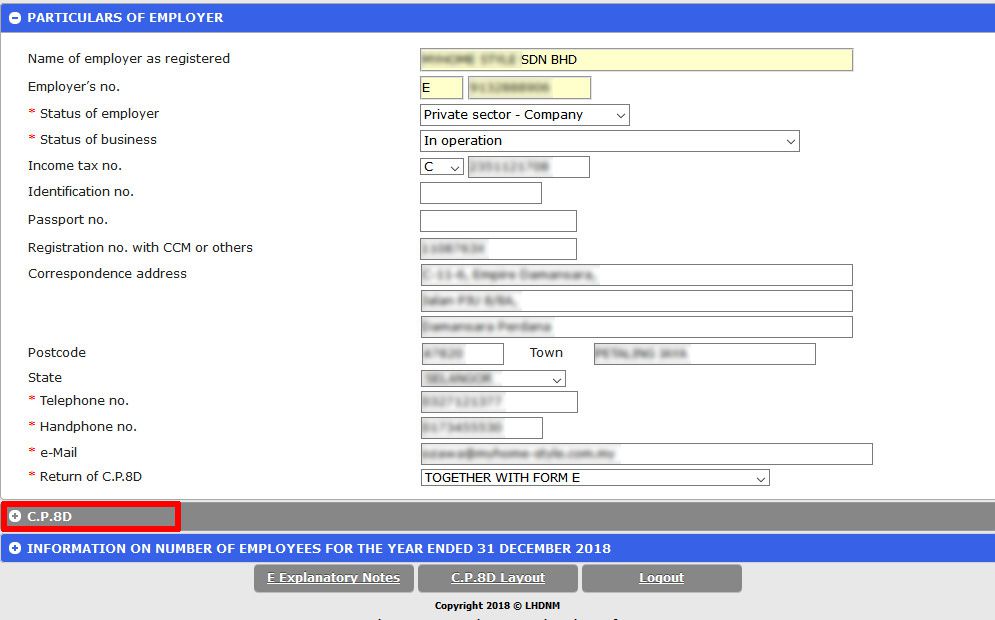The image size is (995, 620).
Task: Click the Identification no. field
Action: pyautogui.click(x=480, y=193)
